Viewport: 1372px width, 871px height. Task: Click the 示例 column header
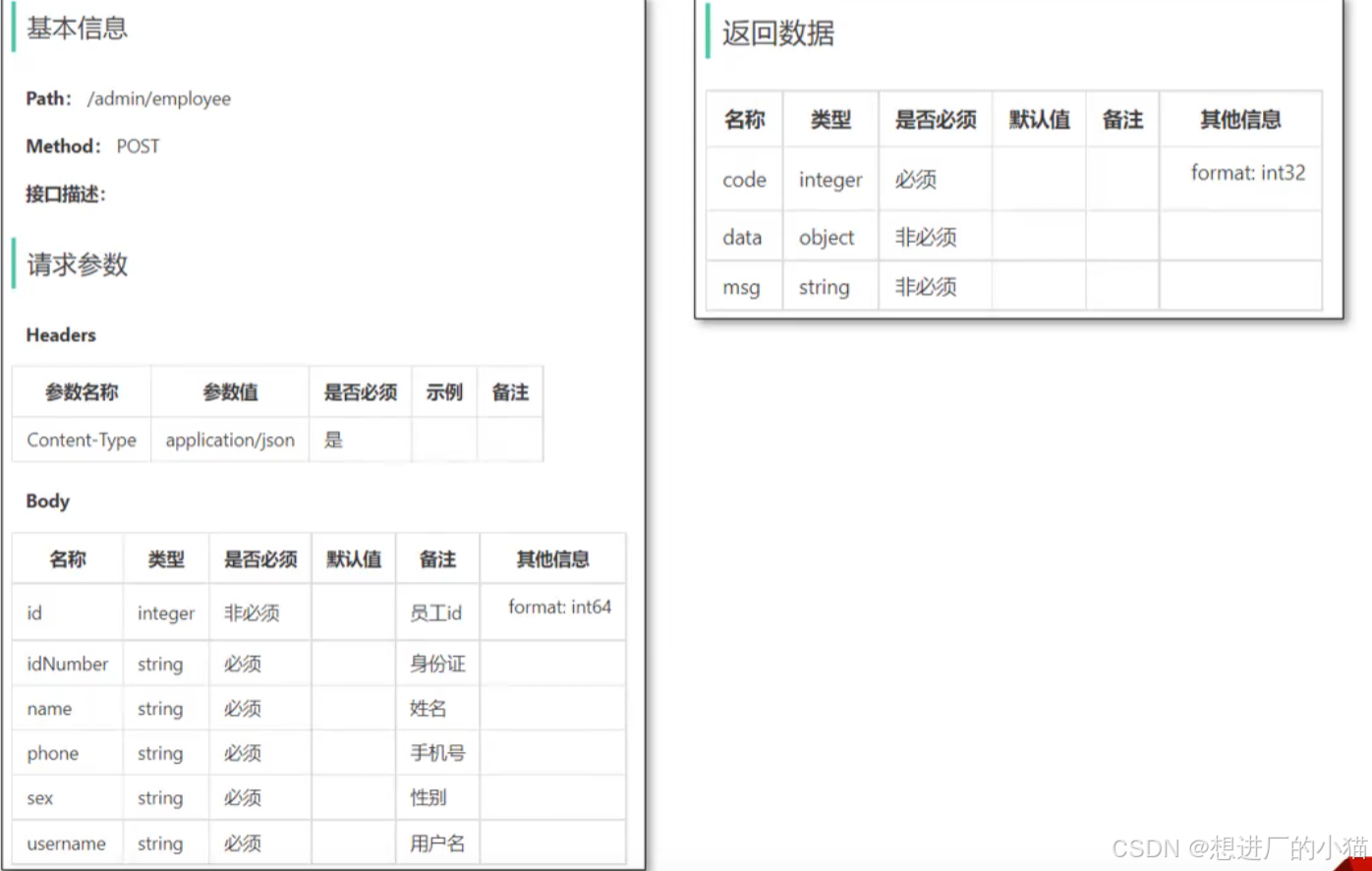click(444, 392)
